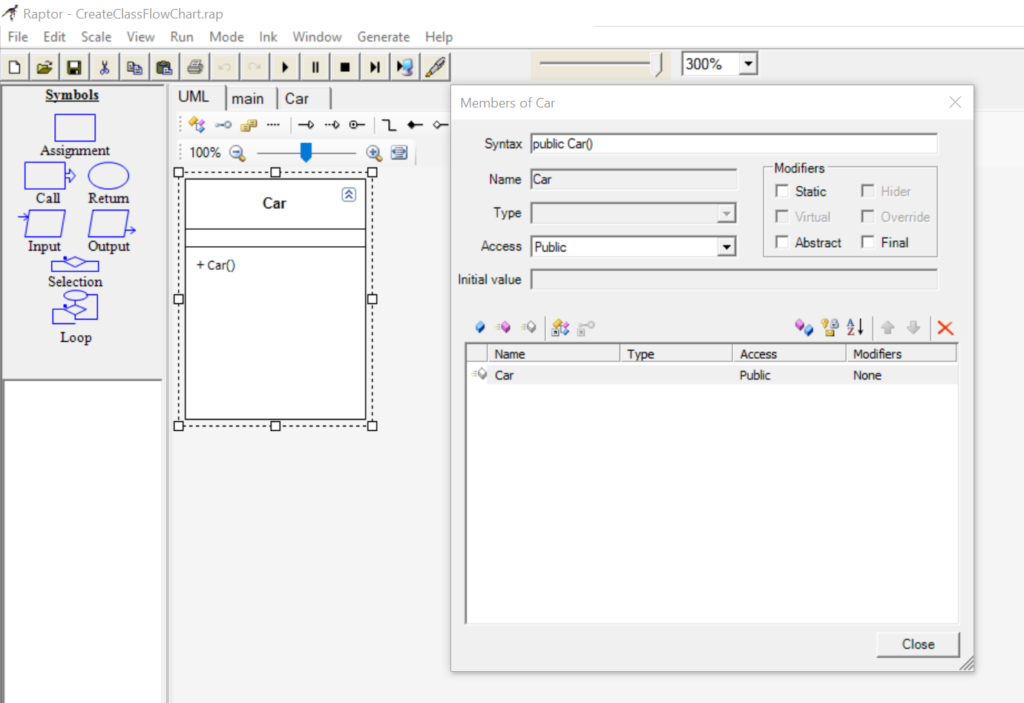Zoom out with the magnifier minus icon
The image size is (1024, 703).
[237, 152]
